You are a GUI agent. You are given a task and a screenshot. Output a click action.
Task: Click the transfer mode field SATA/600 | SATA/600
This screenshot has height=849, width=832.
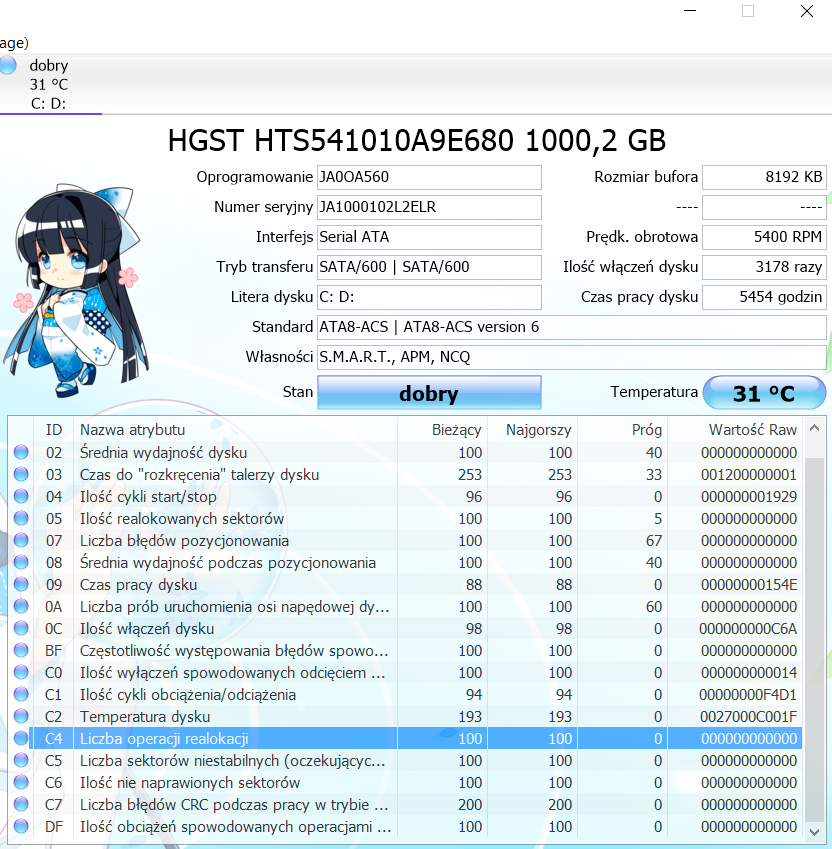pyautogui.click(x=429, y=267)
